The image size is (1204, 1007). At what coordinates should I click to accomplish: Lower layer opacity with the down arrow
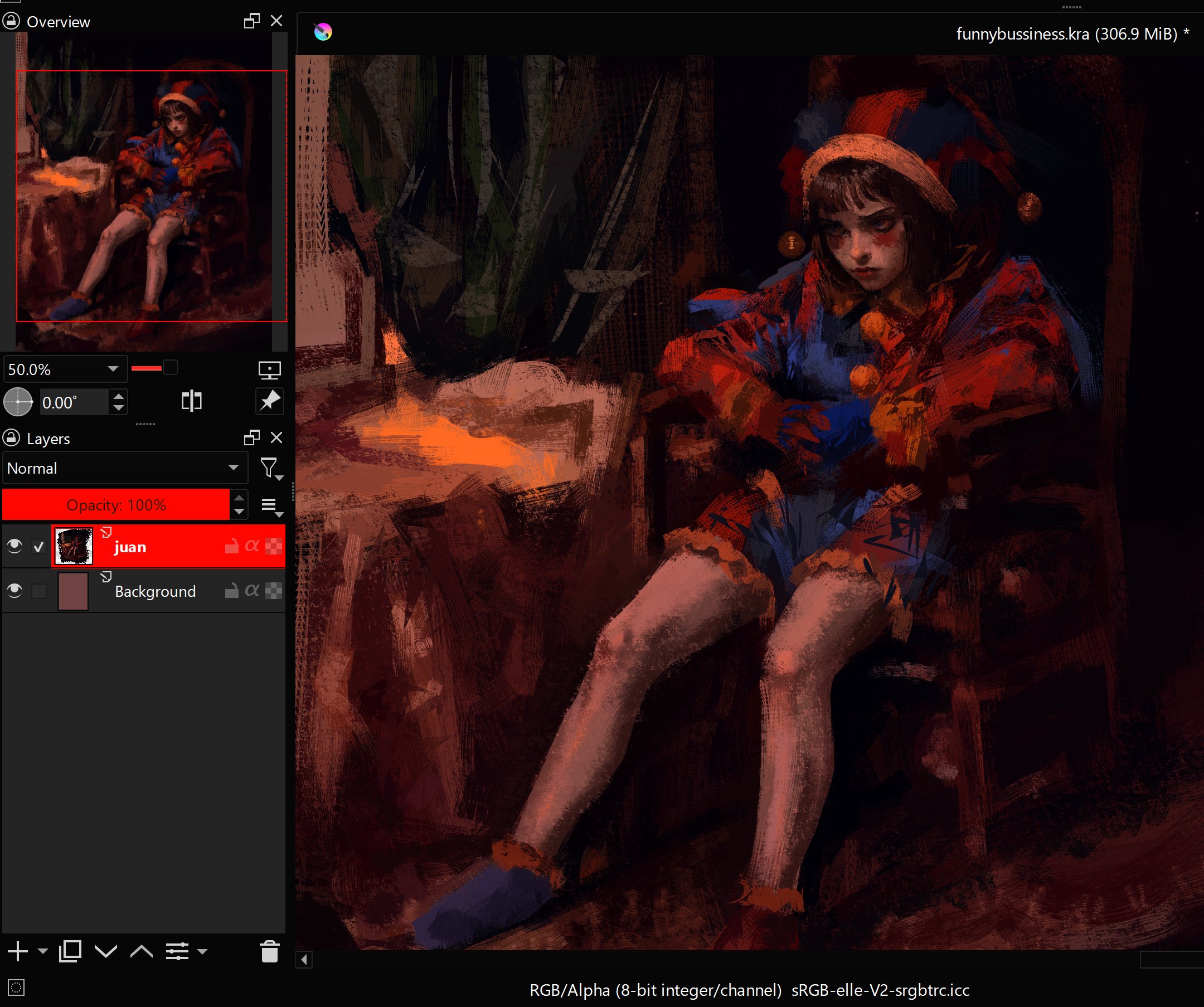point(239,512)
